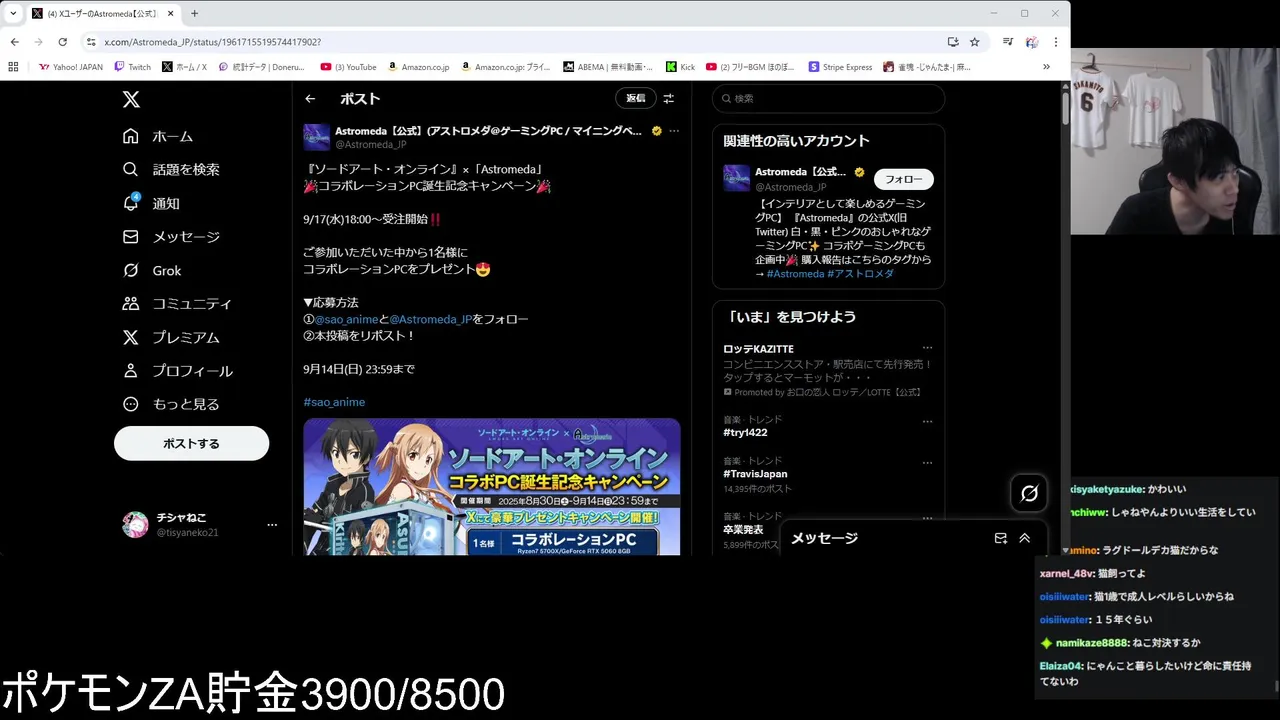Viewport: 1280px width, 720px height.
Task: Open options for #TravisJapan trend
Action: coord(927,463)
